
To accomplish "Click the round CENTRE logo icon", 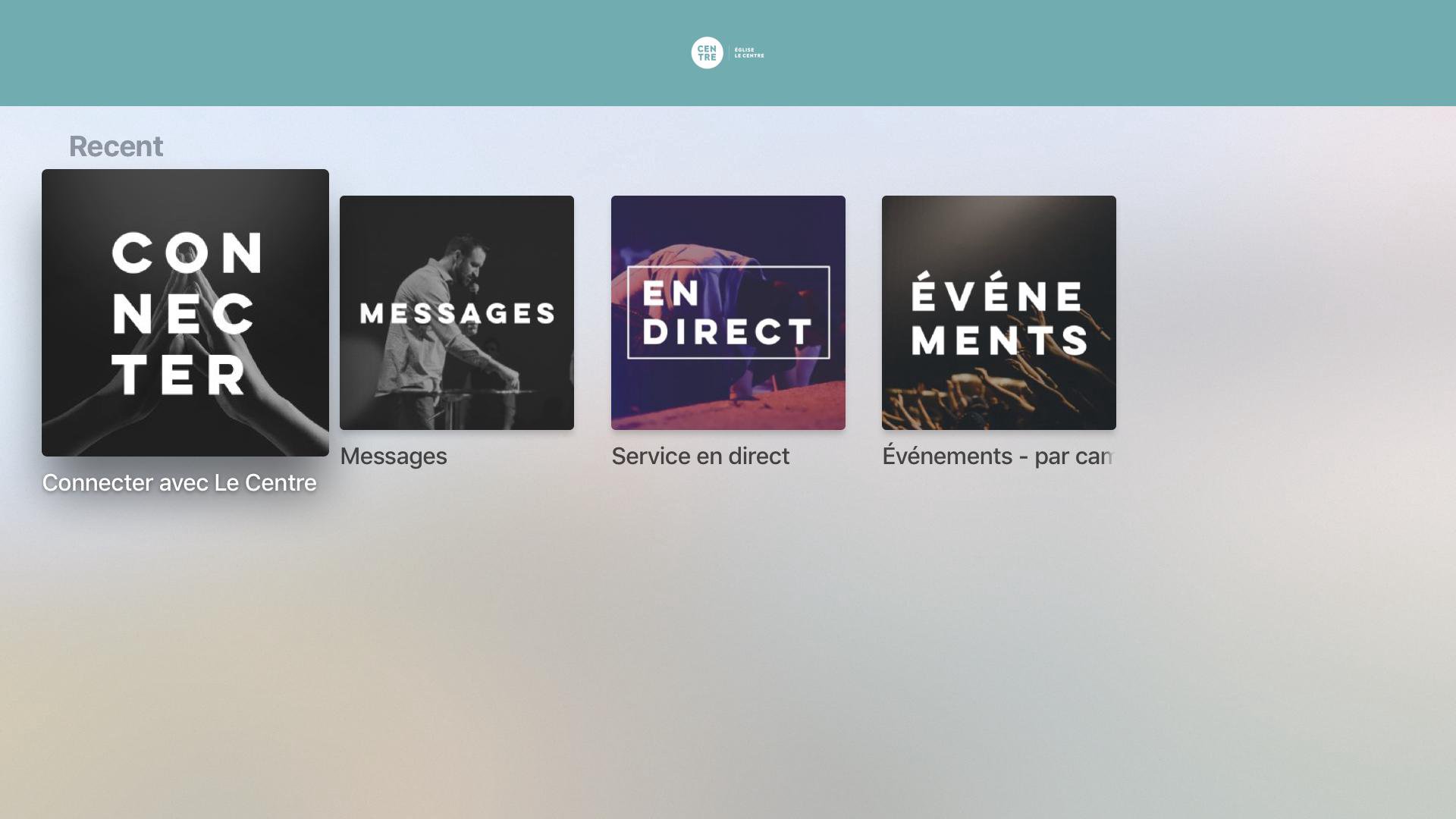I will coord(707,53).
